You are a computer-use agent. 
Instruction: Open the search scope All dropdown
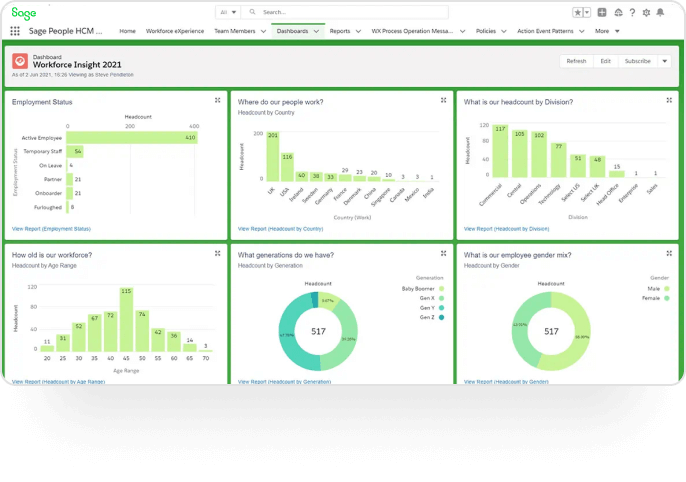pyautogui.click(x=228, y=12)
